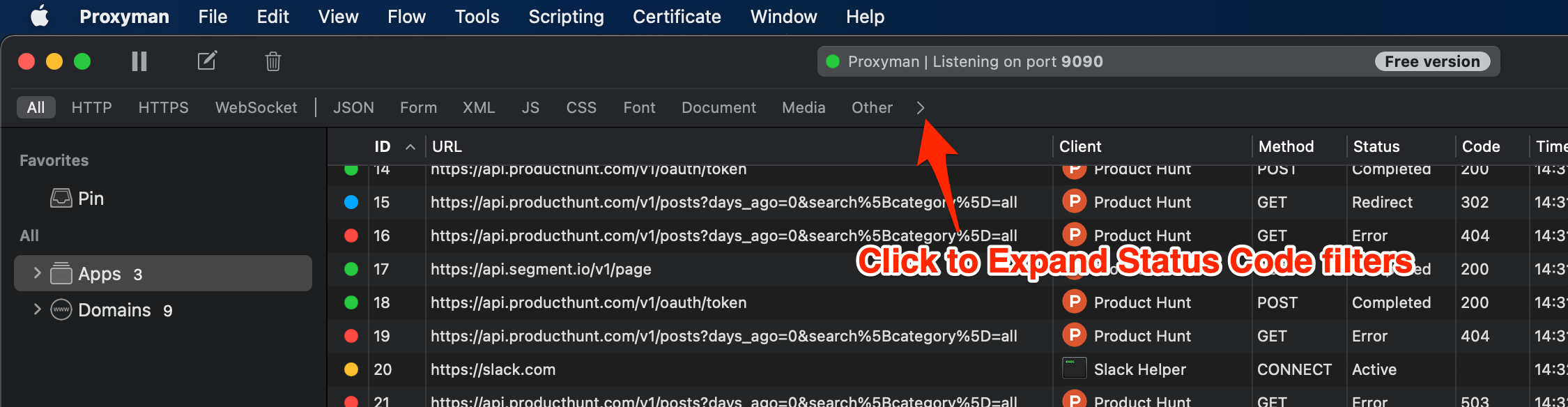The height and width of the screenshot is (407, 1568).
Task: Click Product Hunt icon in row 18
Action: tap(1075, 302)
